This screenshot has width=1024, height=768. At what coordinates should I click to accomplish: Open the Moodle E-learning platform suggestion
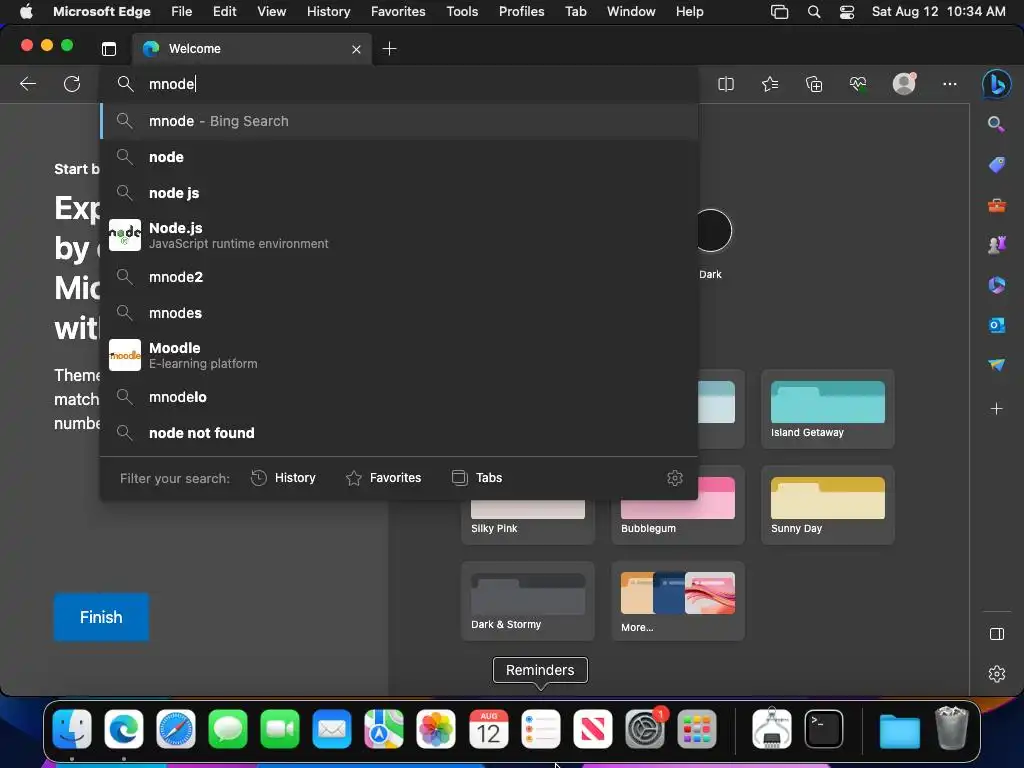399,355
